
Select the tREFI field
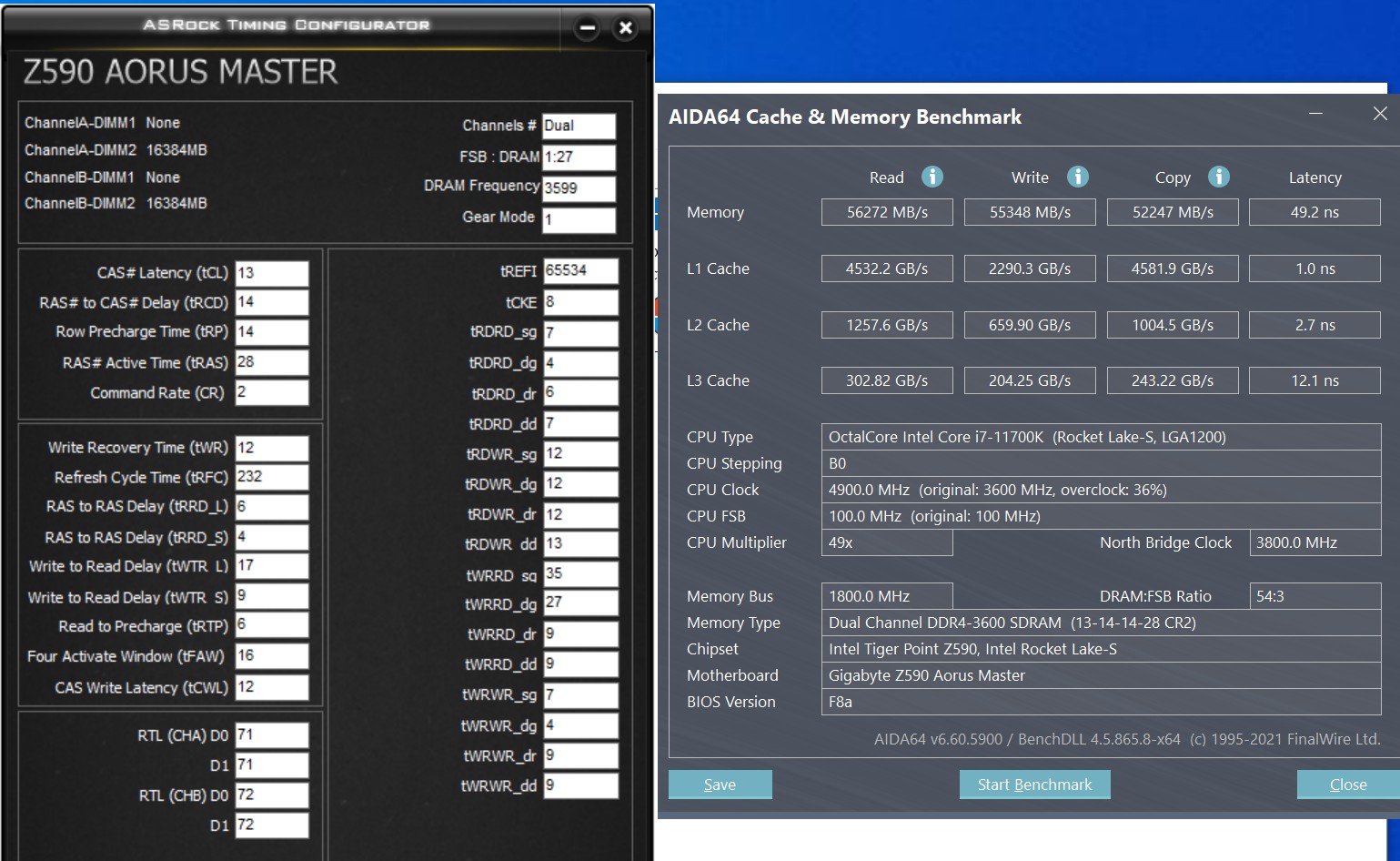581,271
